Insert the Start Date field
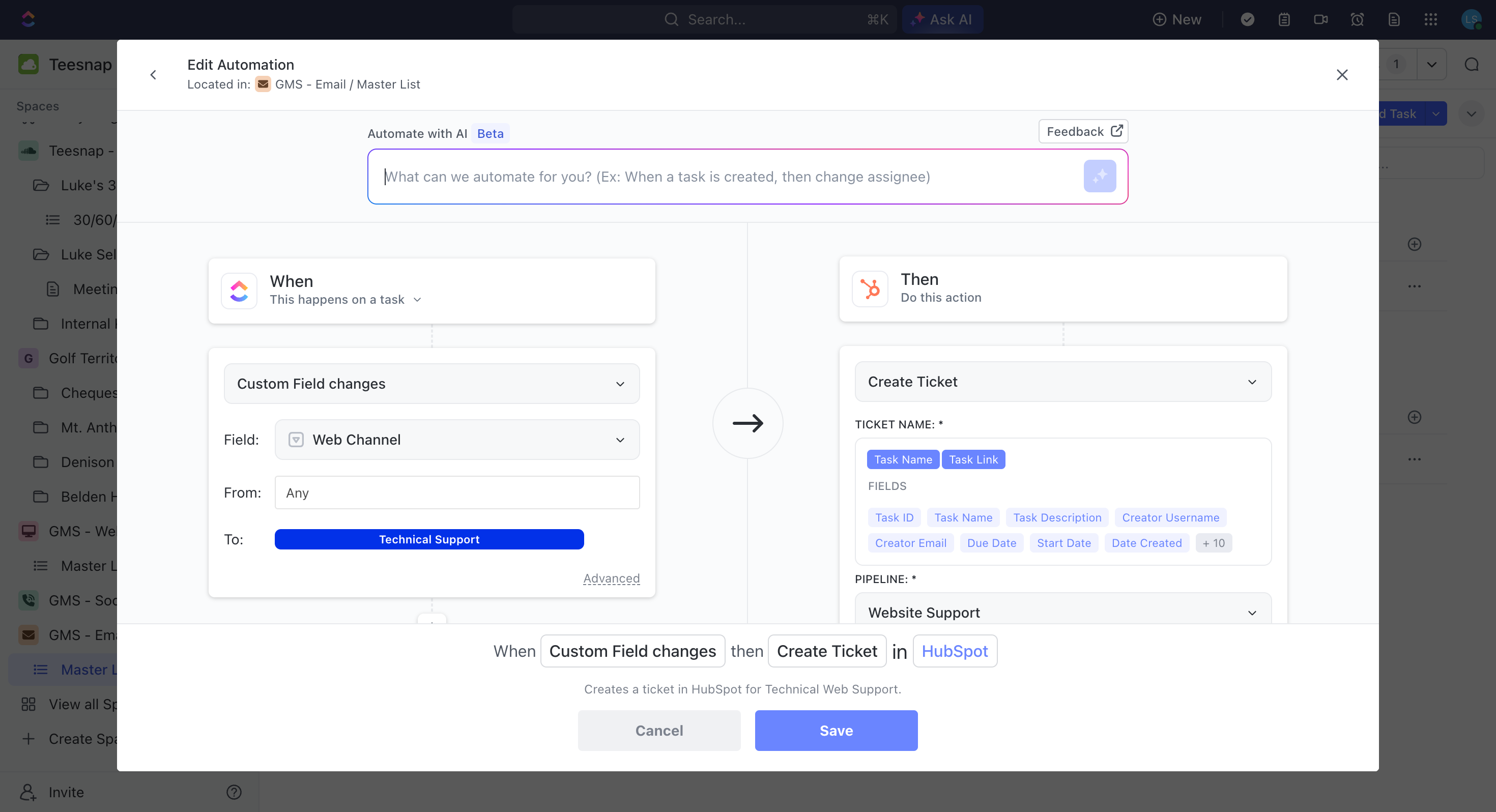This screenshot has width=1496, height=812. pyautogui.click(x=1064, y=542)
